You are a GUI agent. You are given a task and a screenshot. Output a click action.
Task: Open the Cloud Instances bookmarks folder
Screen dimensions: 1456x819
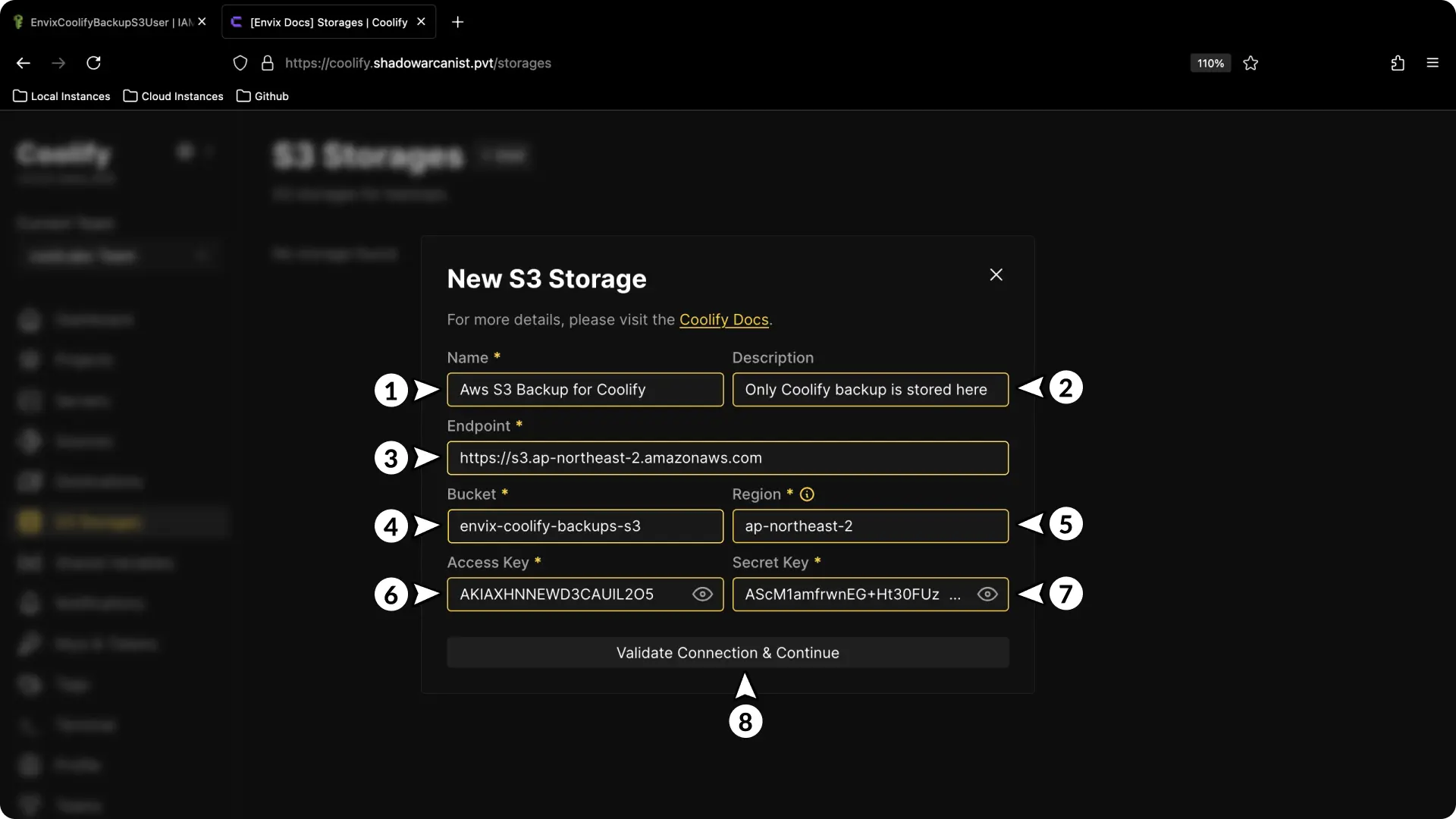[x=173, y=96]
